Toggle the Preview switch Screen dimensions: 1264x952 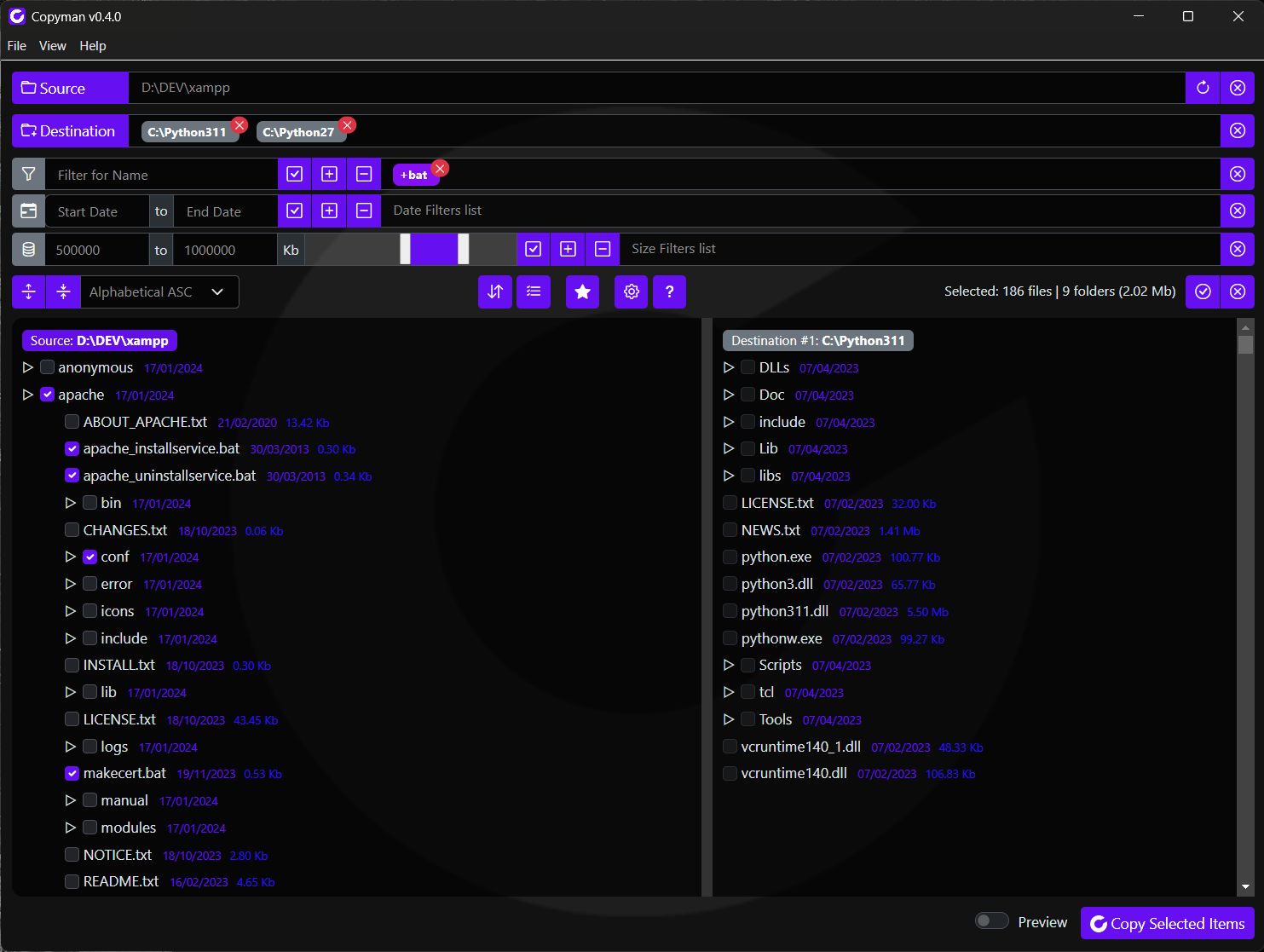point(991,920)
